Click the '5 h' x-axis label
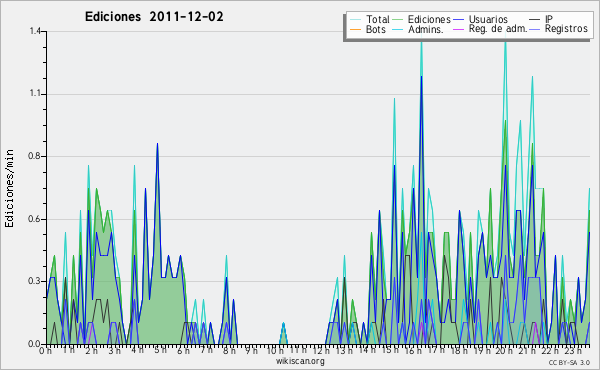The height and width of the screenshot is (370, 600). tap(160, 350)
